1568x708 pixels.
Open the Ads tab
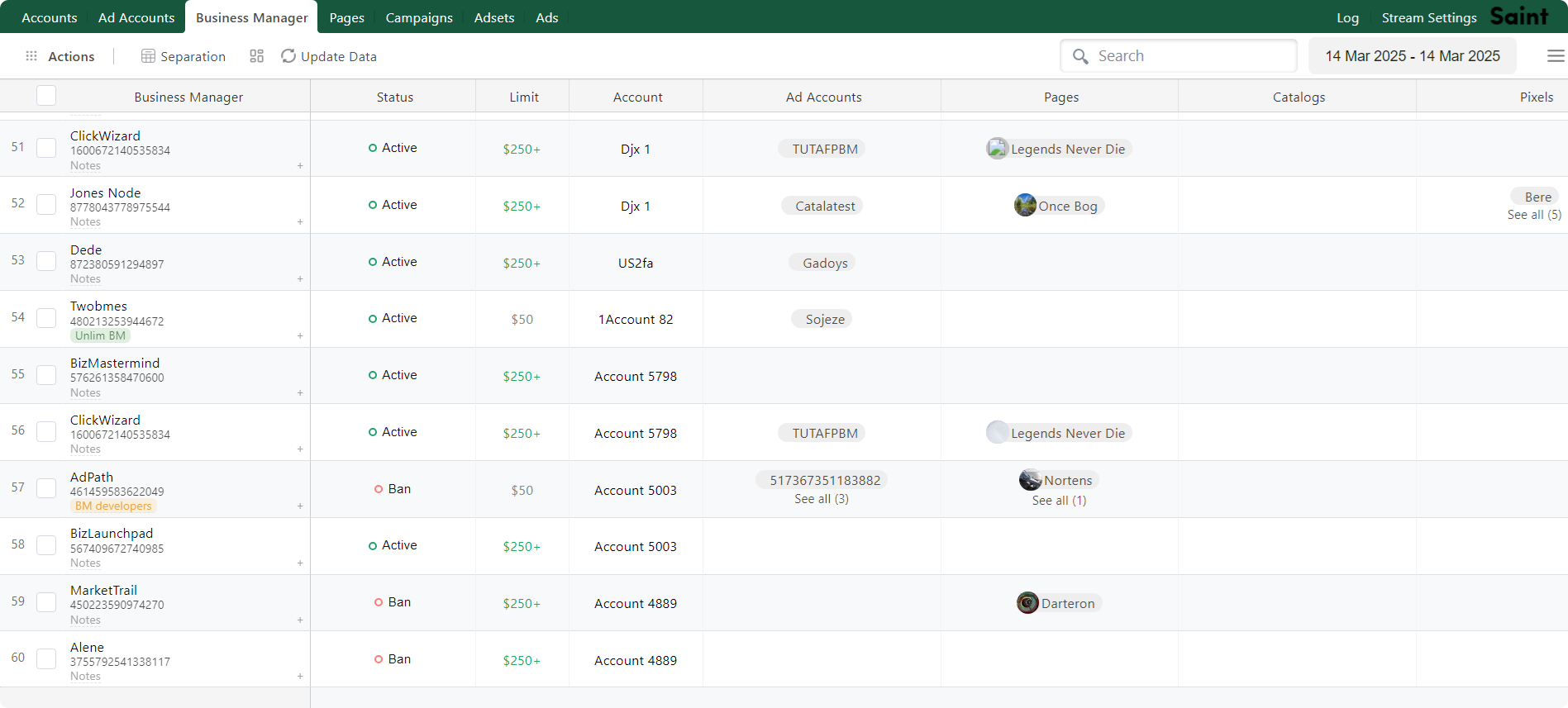[x=547, y=17]
